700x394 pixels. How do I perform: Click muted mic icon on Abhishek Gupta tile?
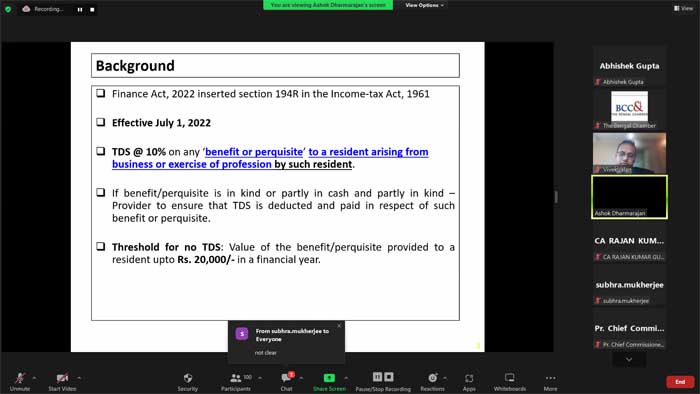(x=597, y=82)
